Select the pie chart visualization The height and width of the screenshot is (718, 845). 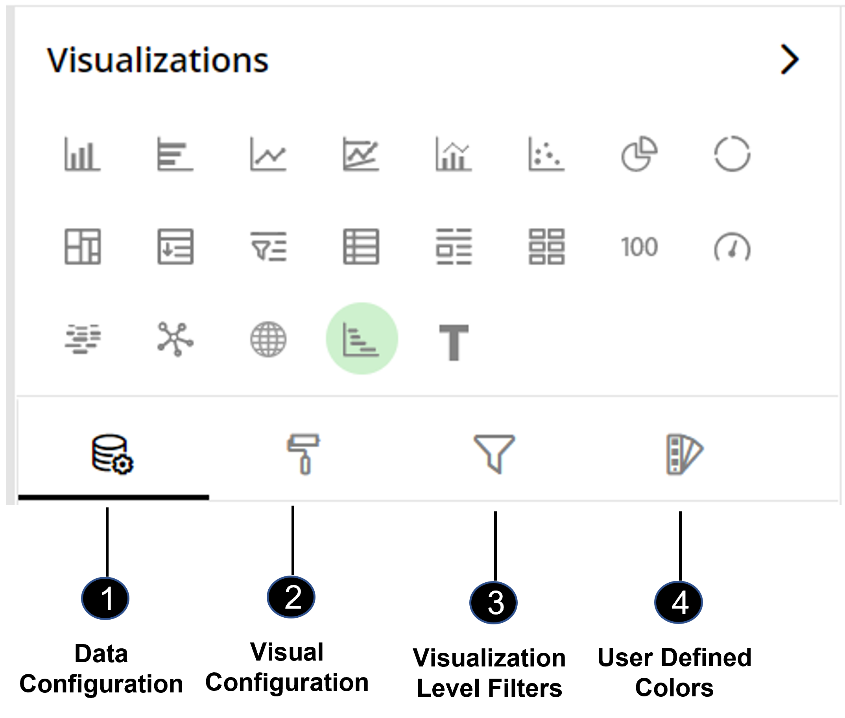[639, 154]
